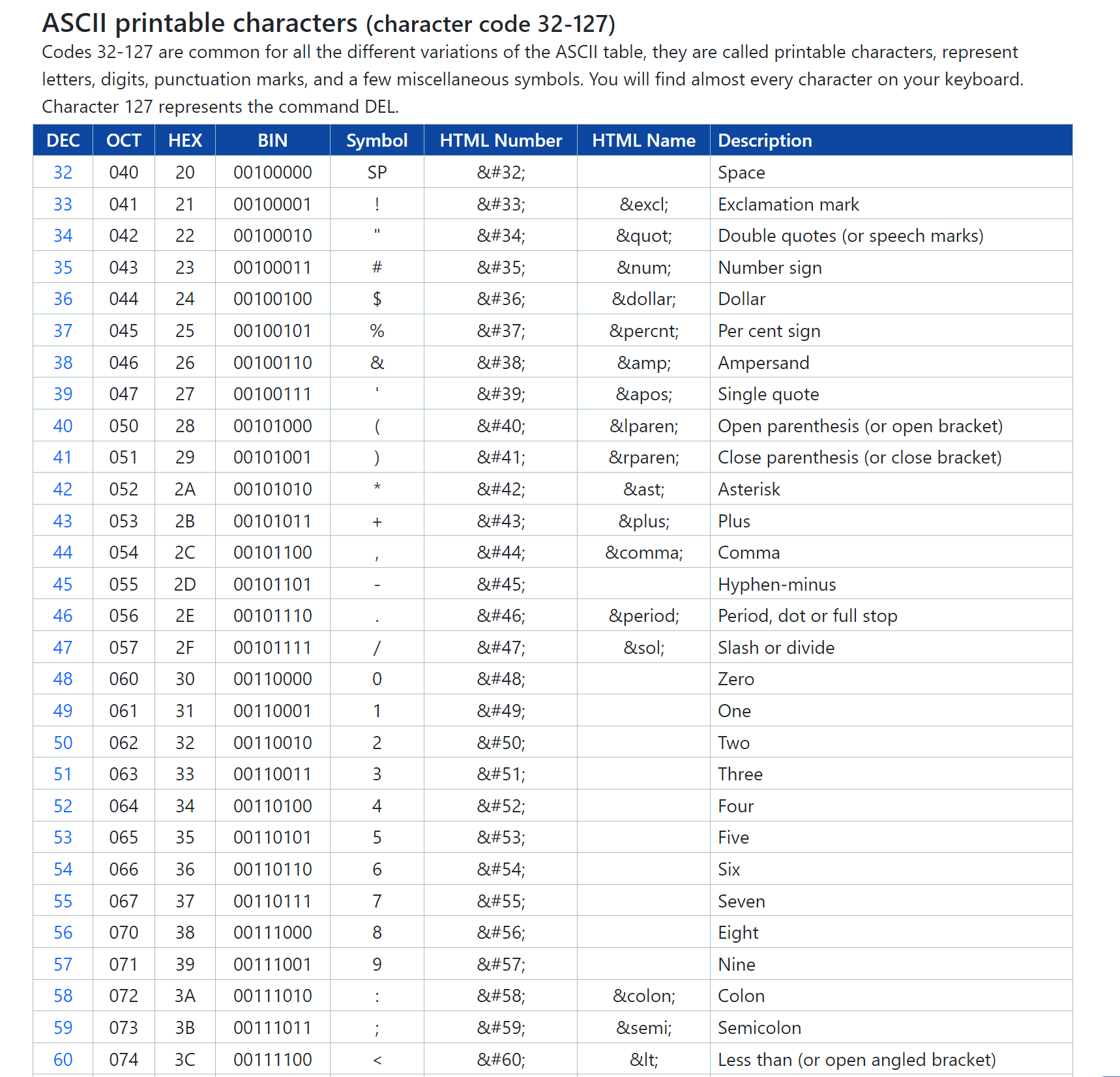Open the DEC 57 Nine link
The image size is (1120, 1077).
tap(63, 965)
